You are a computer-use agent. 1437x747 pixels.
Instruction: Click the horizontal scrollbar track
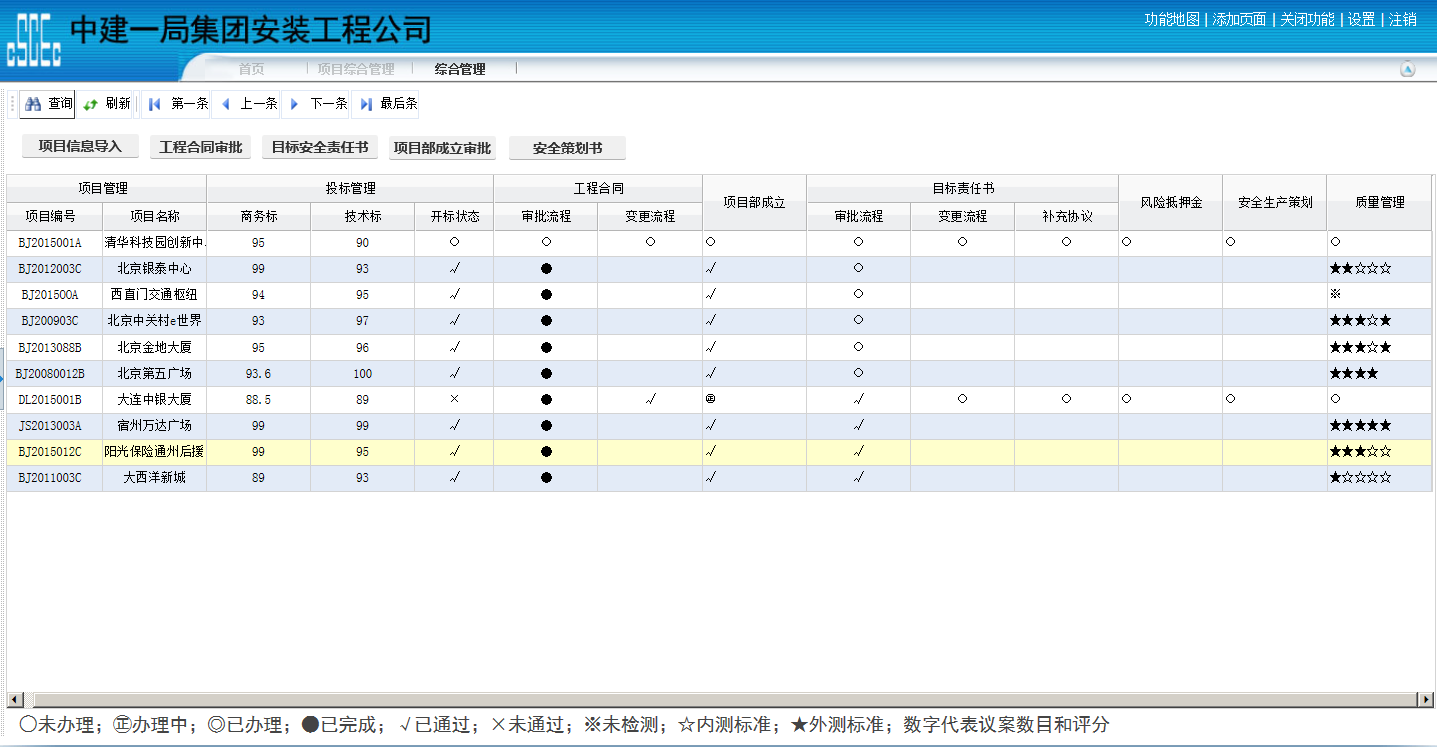724,699
